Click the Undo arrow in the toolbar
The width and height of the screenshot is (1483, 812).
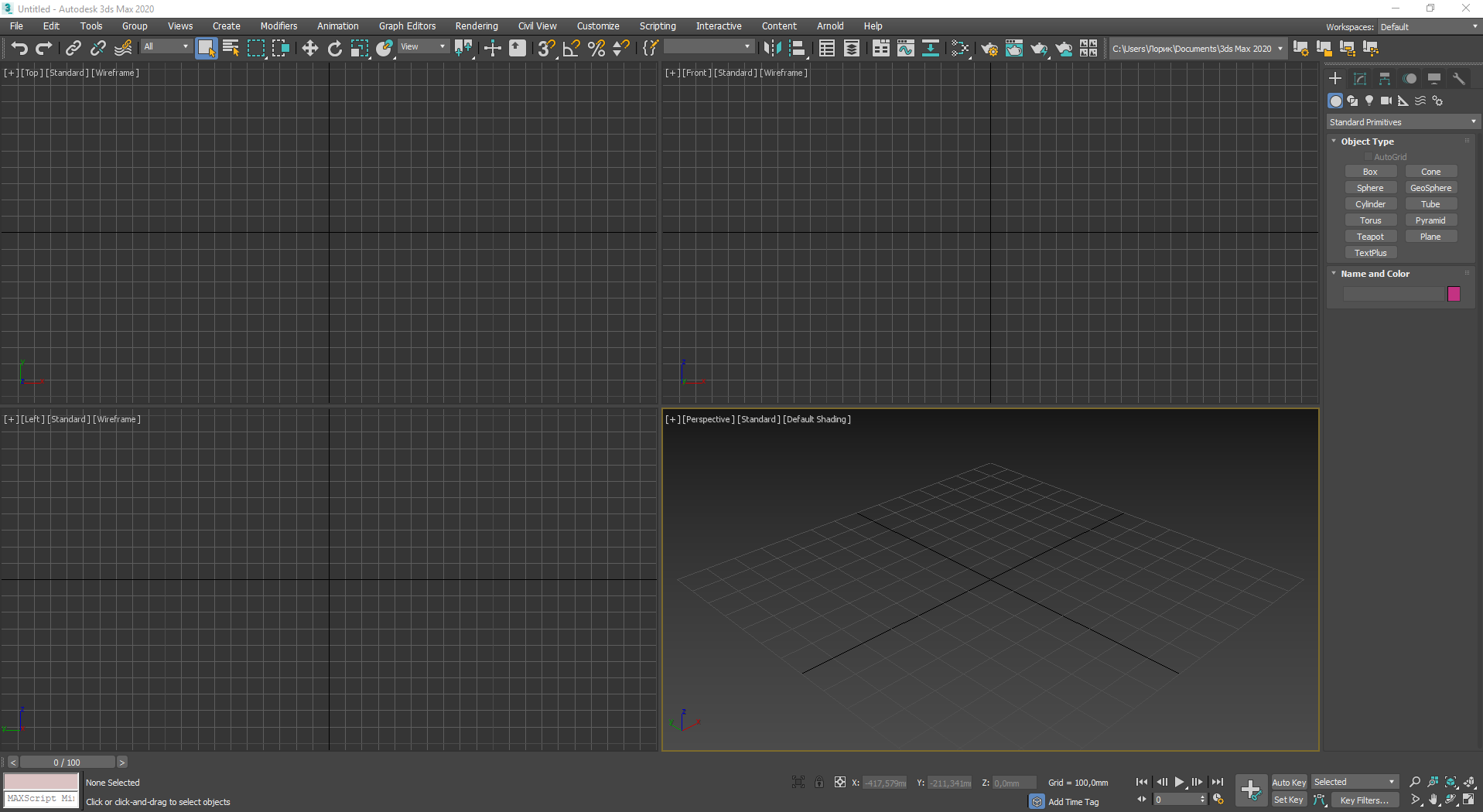point(19,49)
